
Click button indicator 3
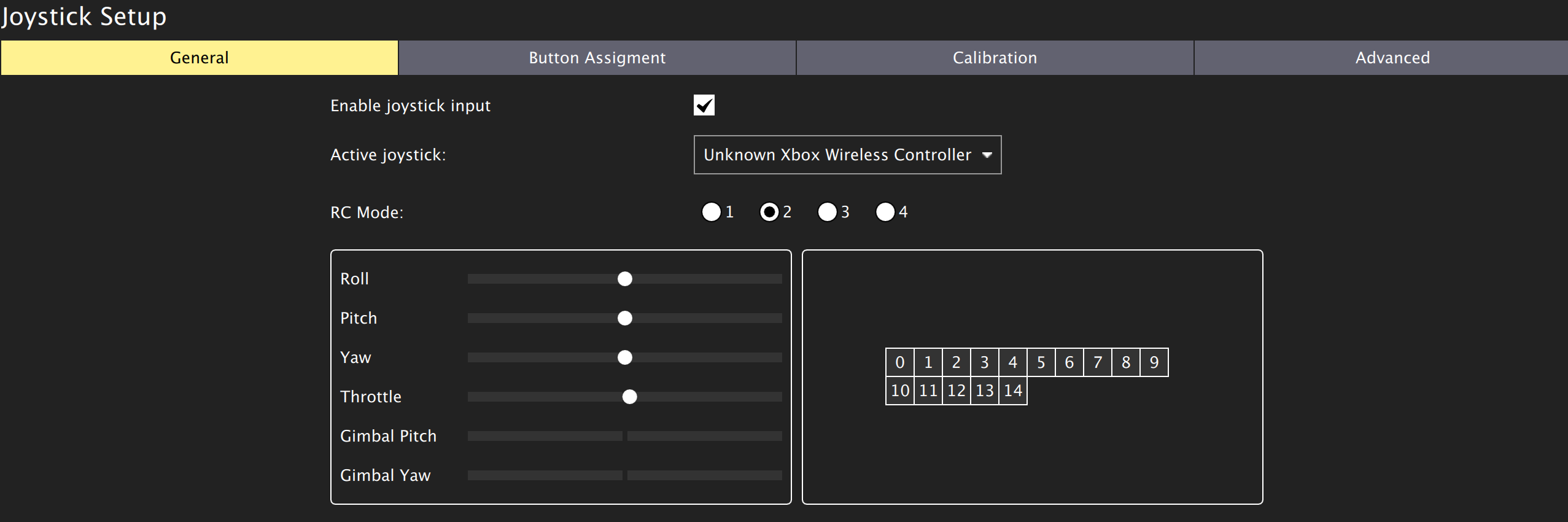click(x=985, y=362)
